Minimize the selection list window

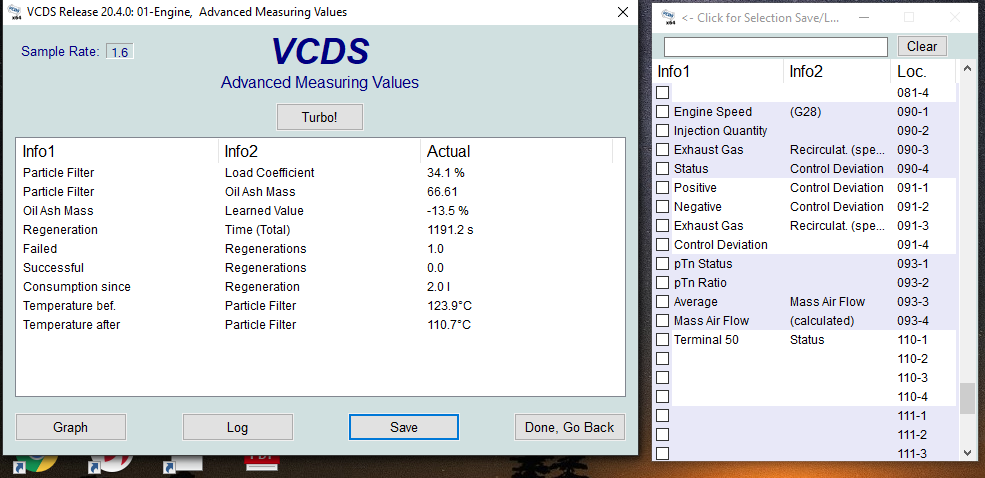click(x=865, y=17)
